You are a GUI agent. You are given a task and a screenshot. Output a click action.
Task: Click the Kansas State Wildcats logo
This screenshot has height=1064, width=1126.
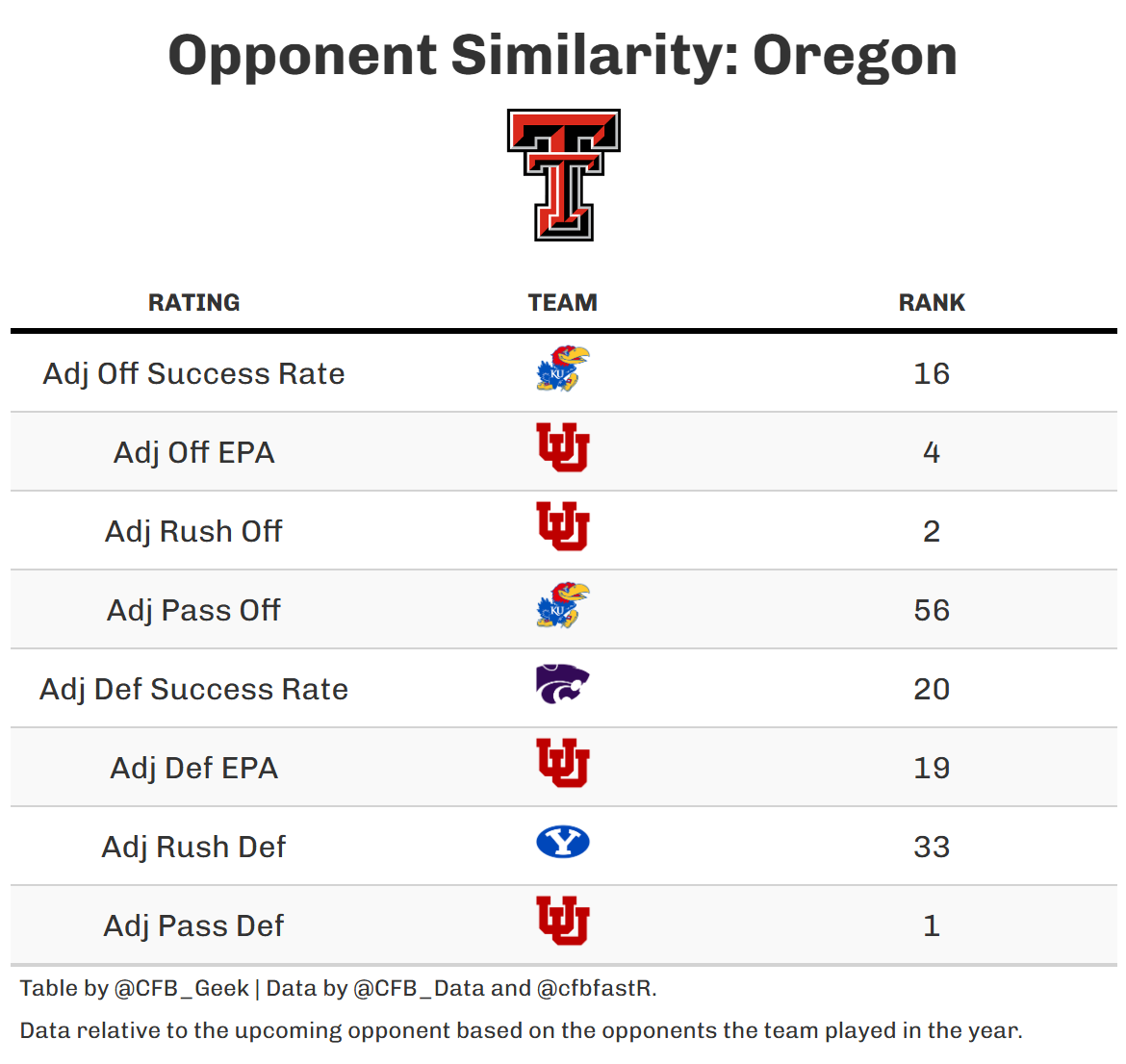point(563,684)
